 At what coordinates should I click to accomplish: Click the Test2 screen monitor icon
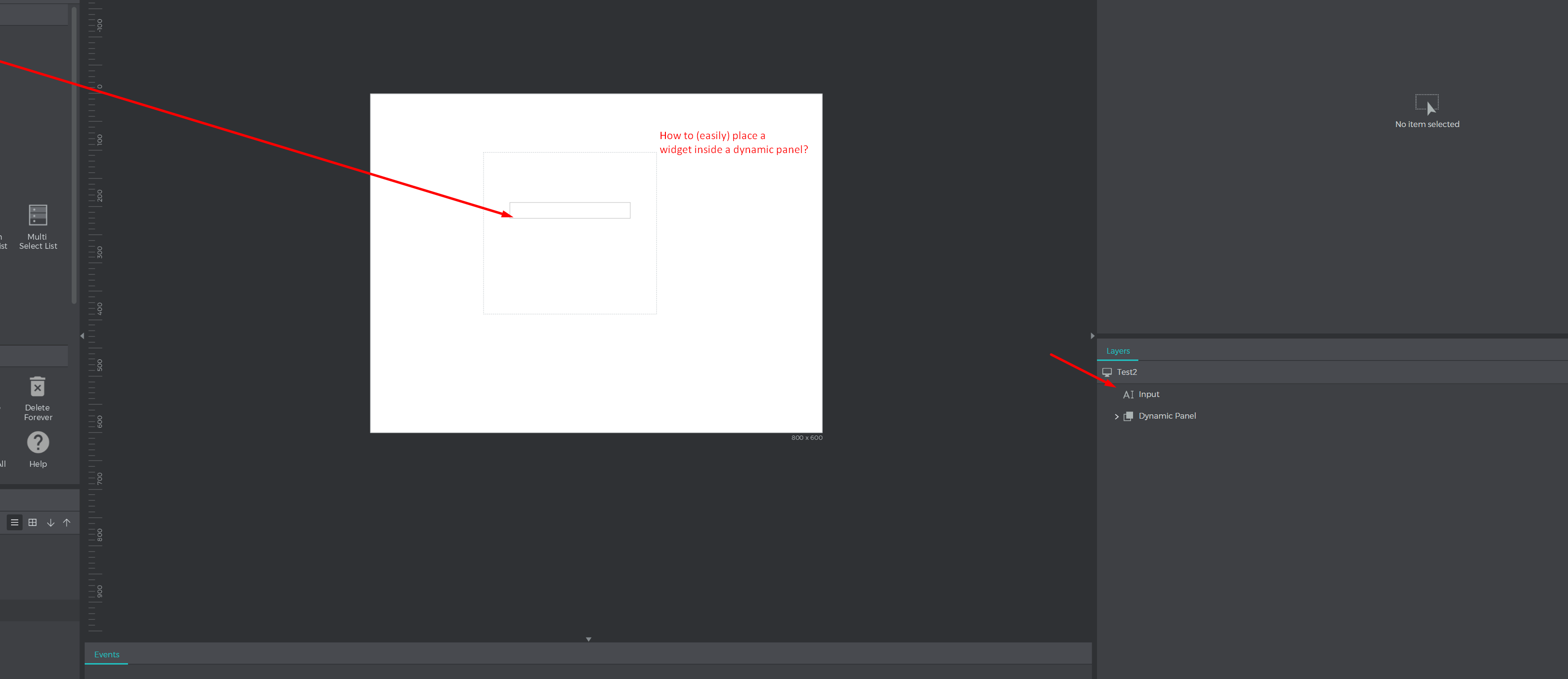click(x=1107, y=372)
